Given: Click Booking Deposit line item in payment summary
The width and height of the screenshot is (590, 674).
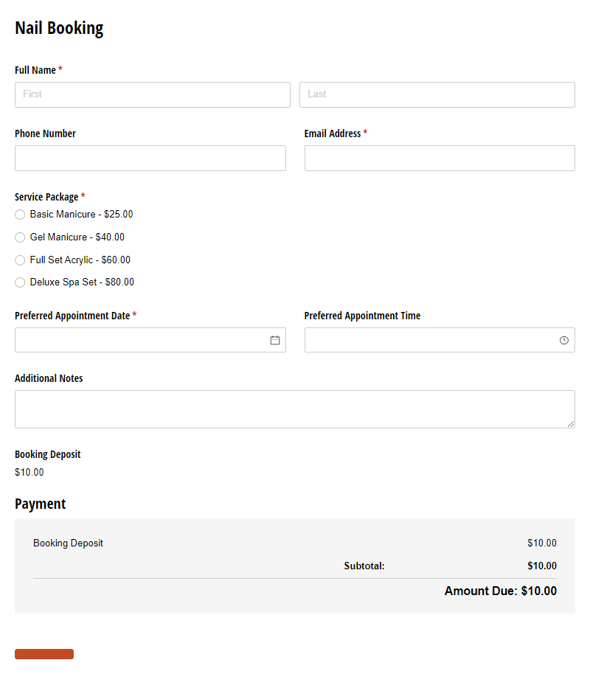Looking at the screenshot, I should (68, 543).
